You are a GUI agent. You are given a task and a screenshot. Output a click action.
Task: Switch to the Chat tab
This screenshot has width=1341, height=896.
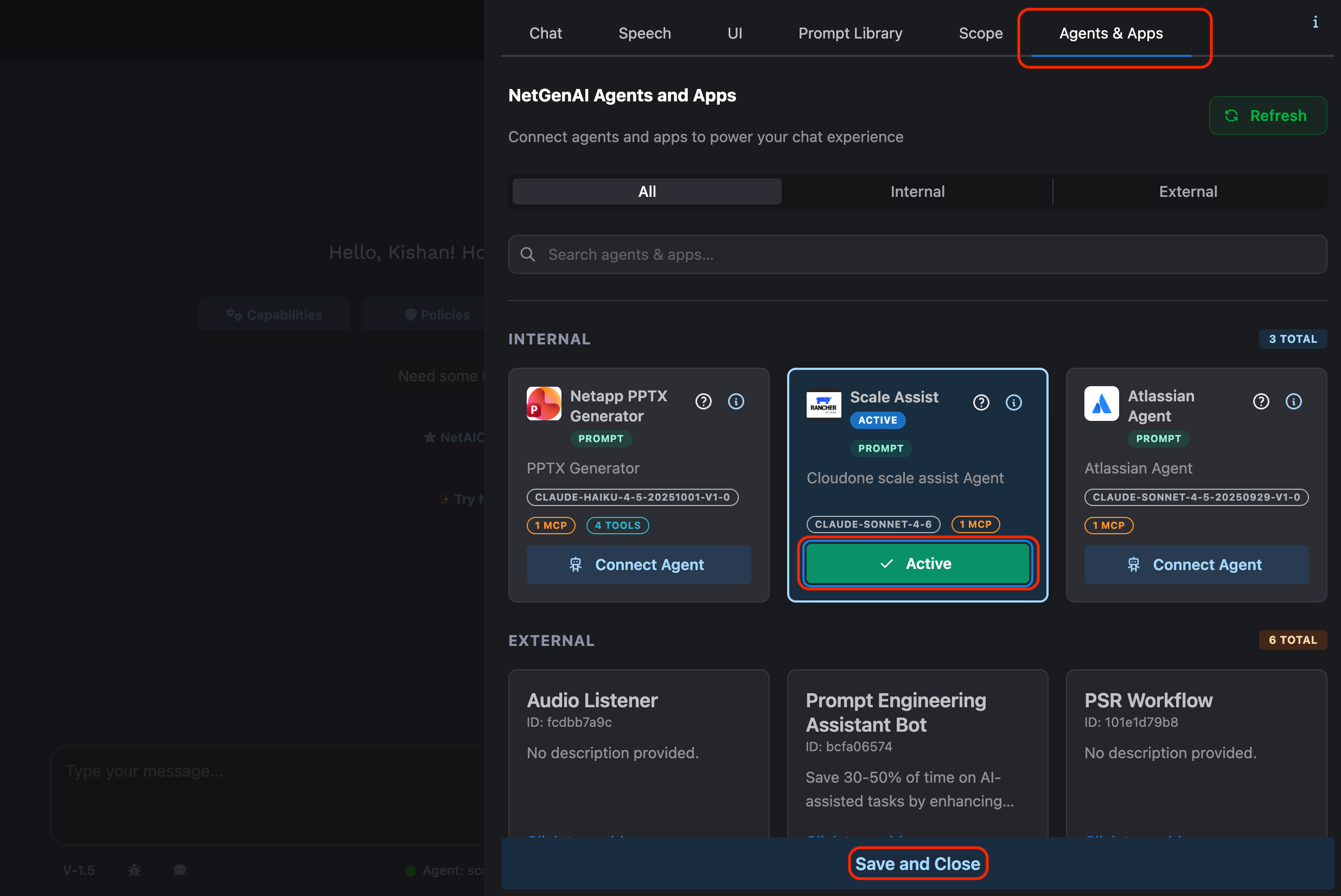tap(546, 33)
